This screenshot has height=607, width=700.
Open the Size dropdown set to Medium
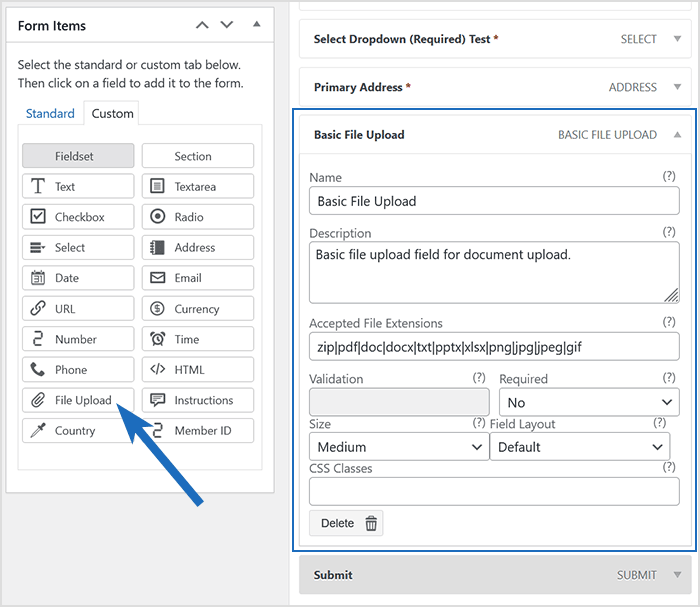(398, 447)
